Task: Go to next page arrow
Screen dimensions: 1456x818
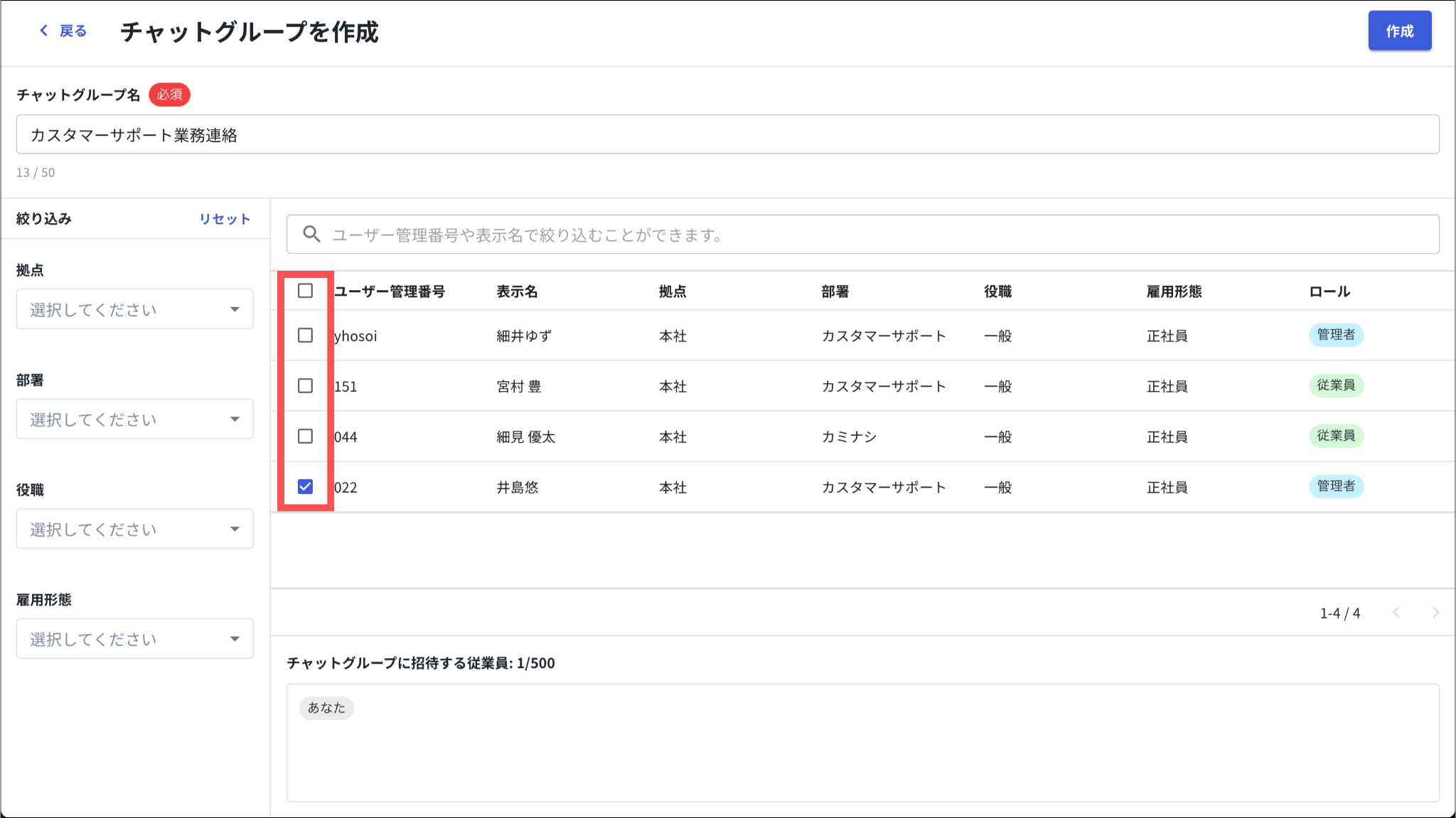Action: coord(1435,613)
